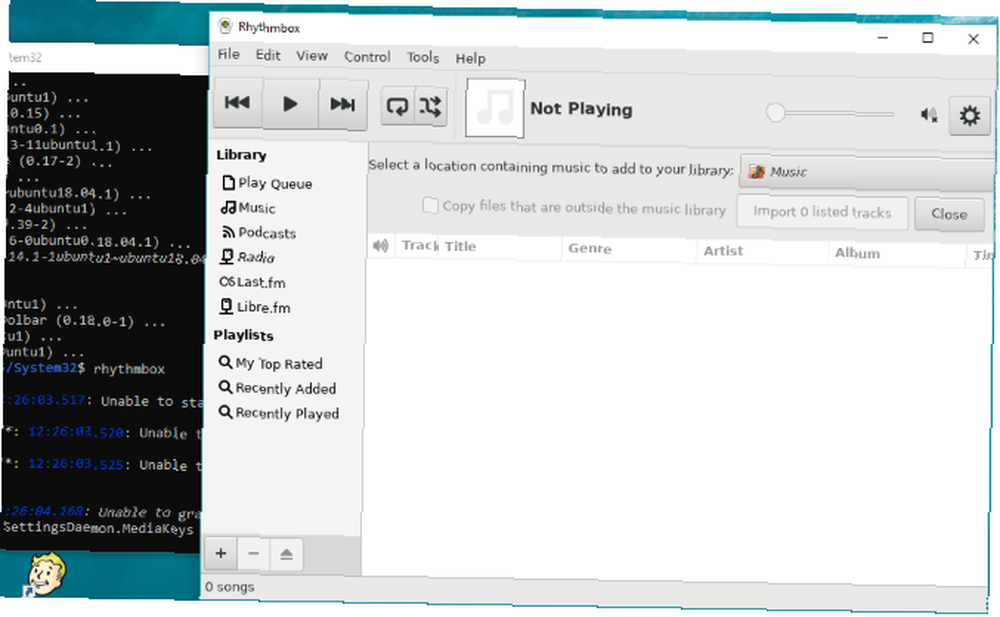Maximize the Rhythmbox window
The height and width of the screenshot is (617, 1000).
[x=928, y=38]
